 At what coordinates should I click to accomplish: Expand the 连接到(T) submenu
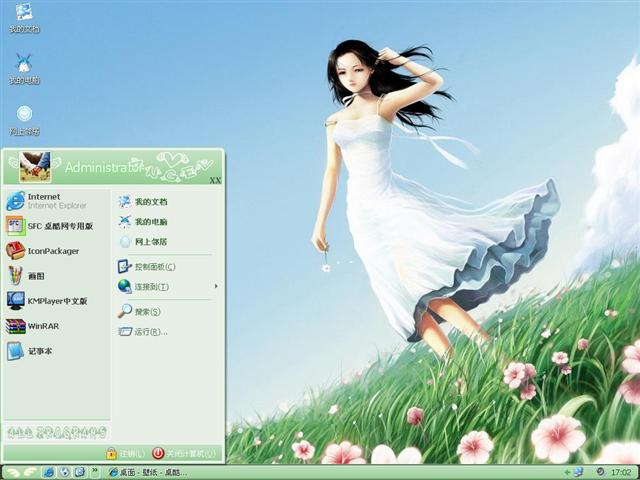coord(168,287)
